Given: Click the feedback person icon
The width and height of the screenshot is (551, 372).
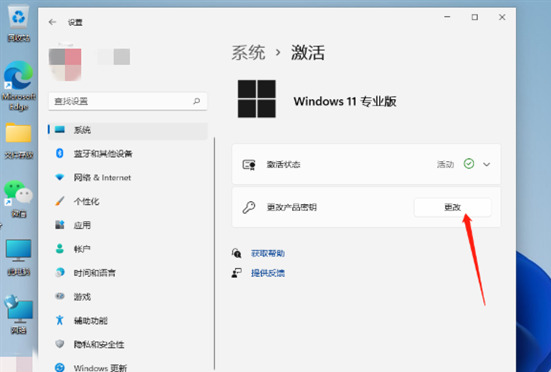Looking at the screenshot, I should coord(236,273).
